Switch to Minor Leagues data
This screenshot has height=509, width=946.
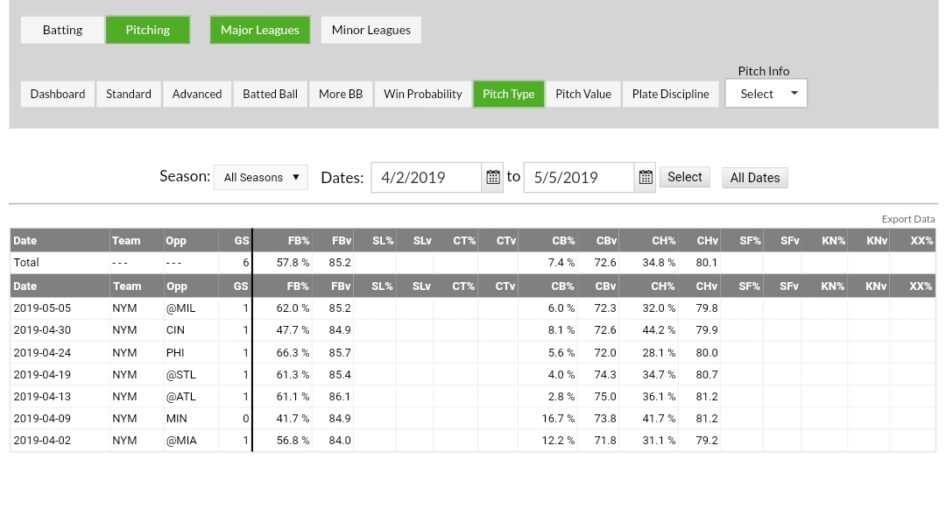tap(370, 30)
